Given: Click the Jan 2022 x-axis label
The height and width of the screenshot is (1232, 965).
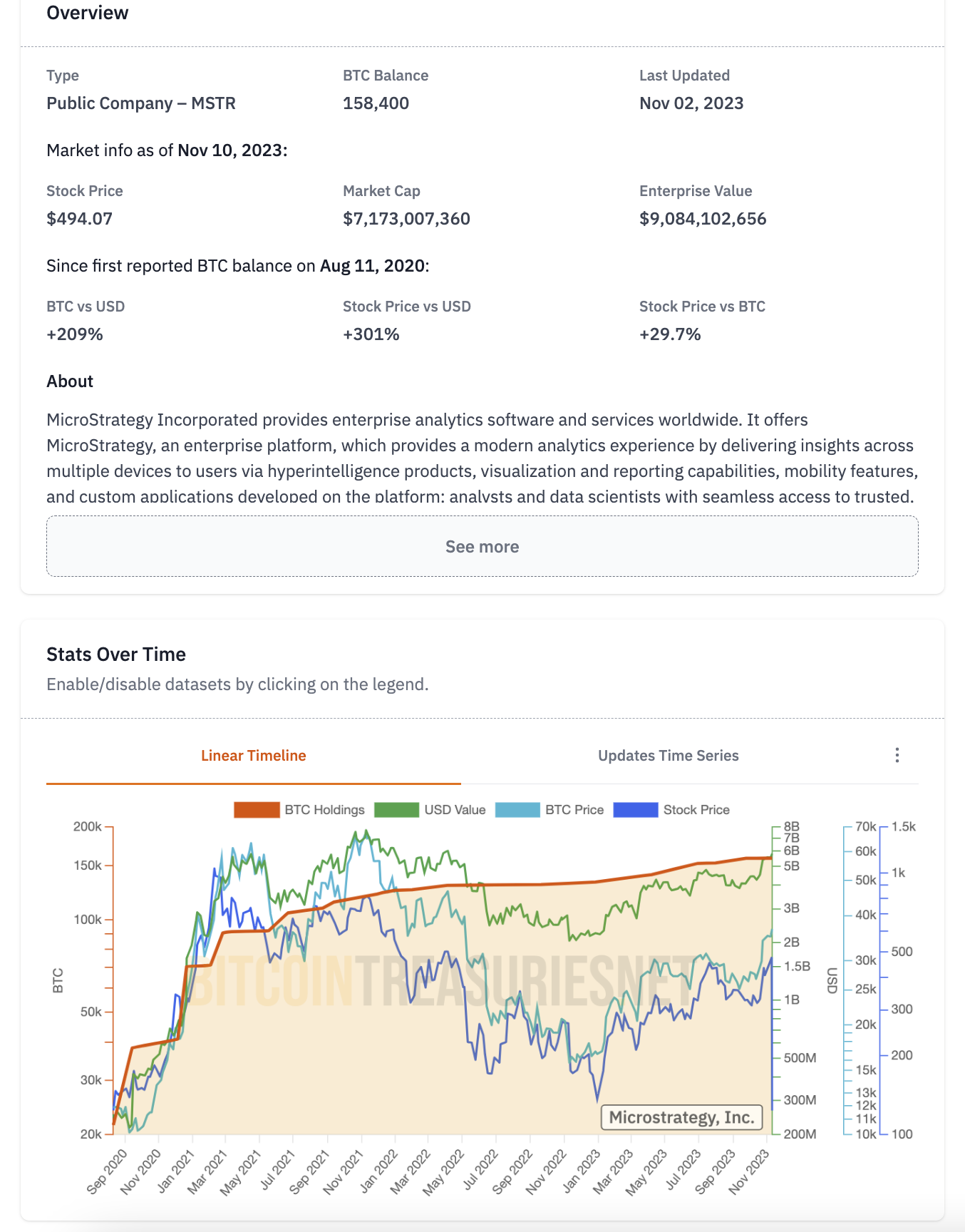Looking at the screenshot, I should pyautogui.click(x=378, y=1171).
